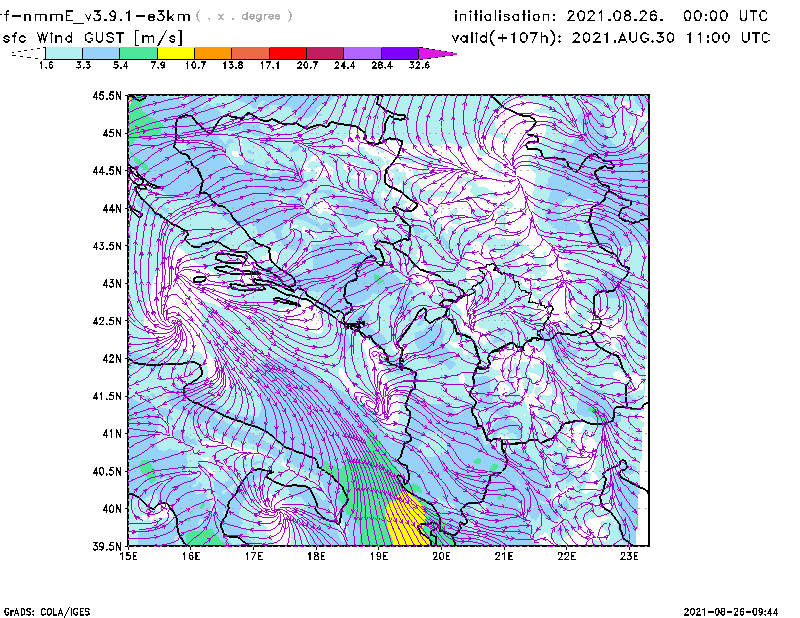Click the lavender 24.4–28.4 legend swatch
This screenshot has width=800, height=618.
(x=362, y=53)
